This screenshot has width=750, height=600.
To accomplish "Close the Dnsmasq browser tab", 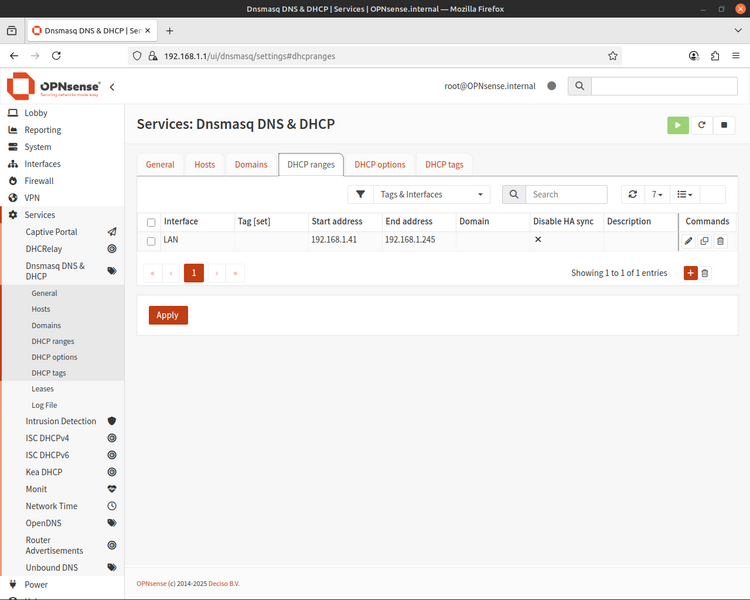I will pyautogui.click(x=147, y=31).
